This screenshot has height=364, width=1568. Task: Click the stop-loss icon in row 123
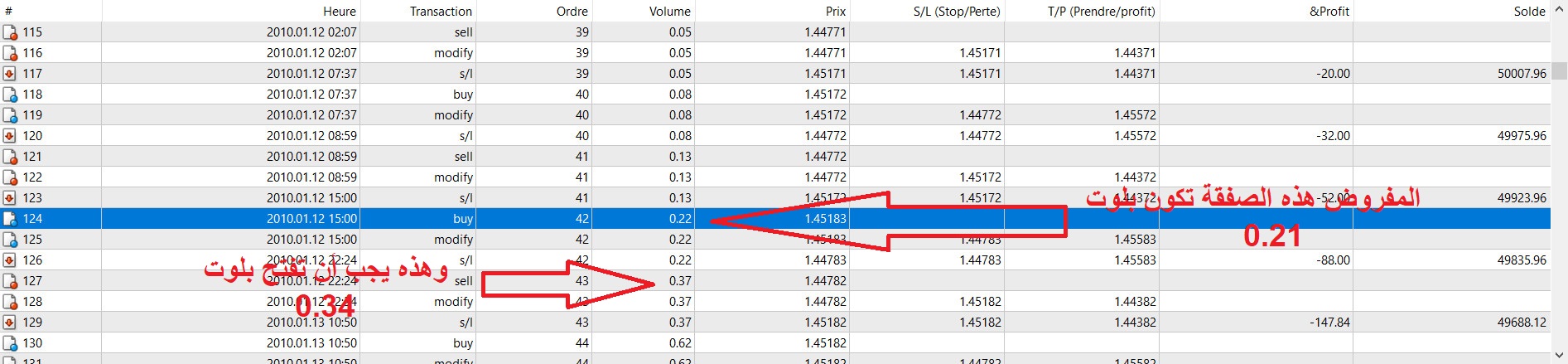tap(10, 198)
